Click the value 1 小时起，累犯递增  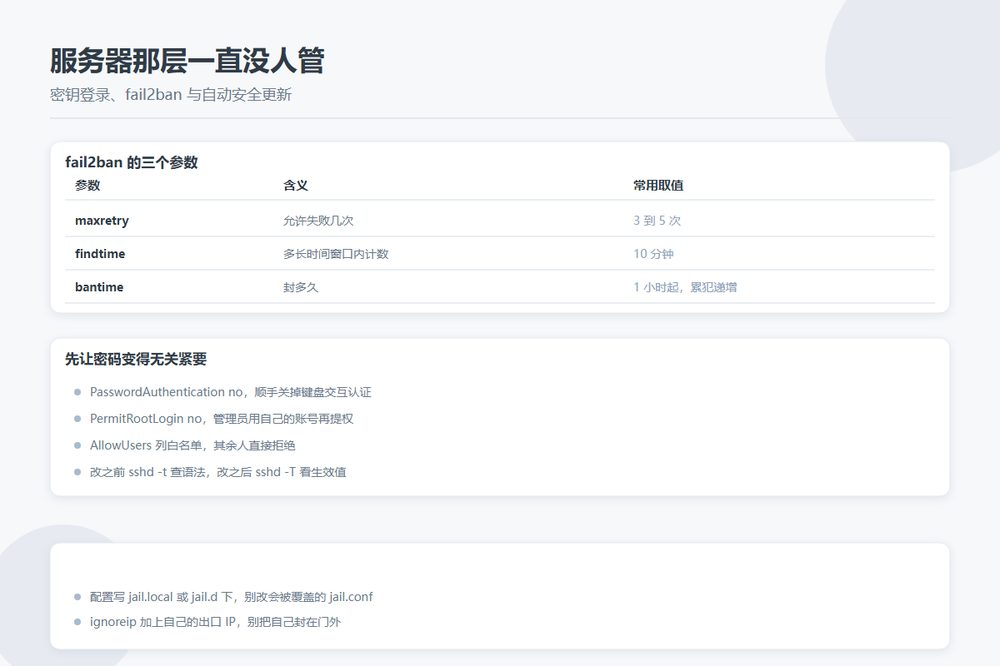pos(685,287)
